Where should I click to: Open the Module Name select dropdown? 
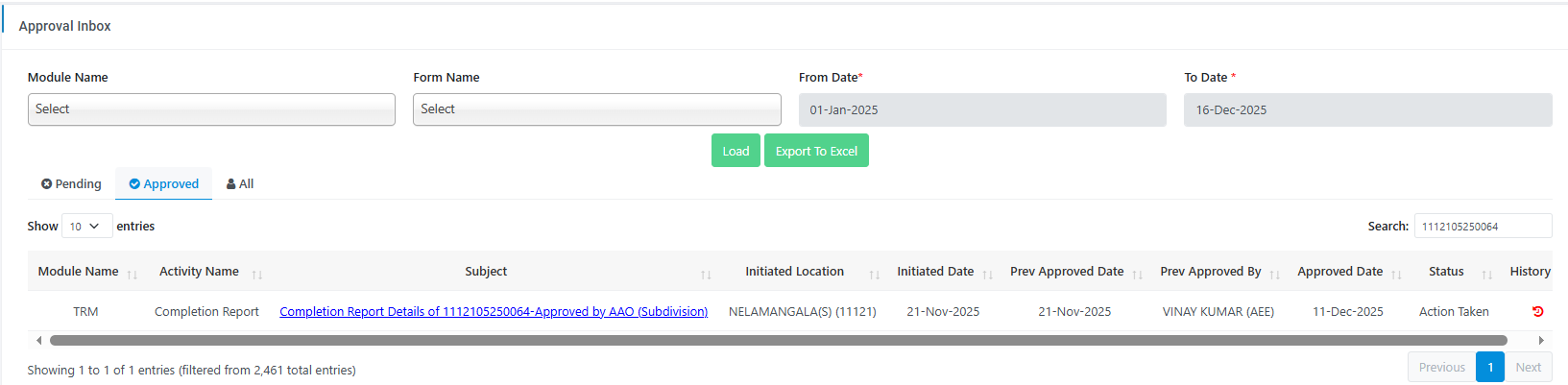click(211, 109)
